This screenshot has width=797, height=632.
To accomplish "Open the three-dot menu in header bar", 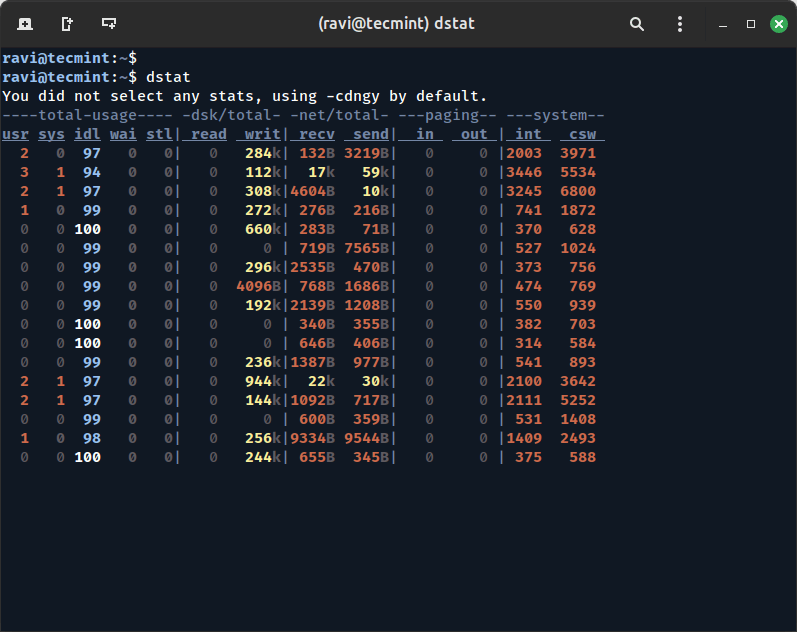I will [679, 23].
